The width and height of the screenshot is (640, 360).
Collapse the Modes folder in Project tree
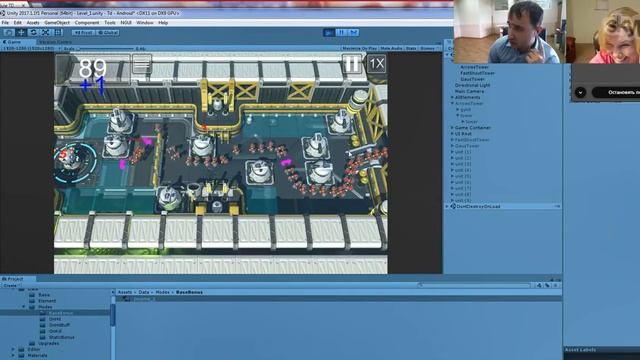tap(24, 307)
